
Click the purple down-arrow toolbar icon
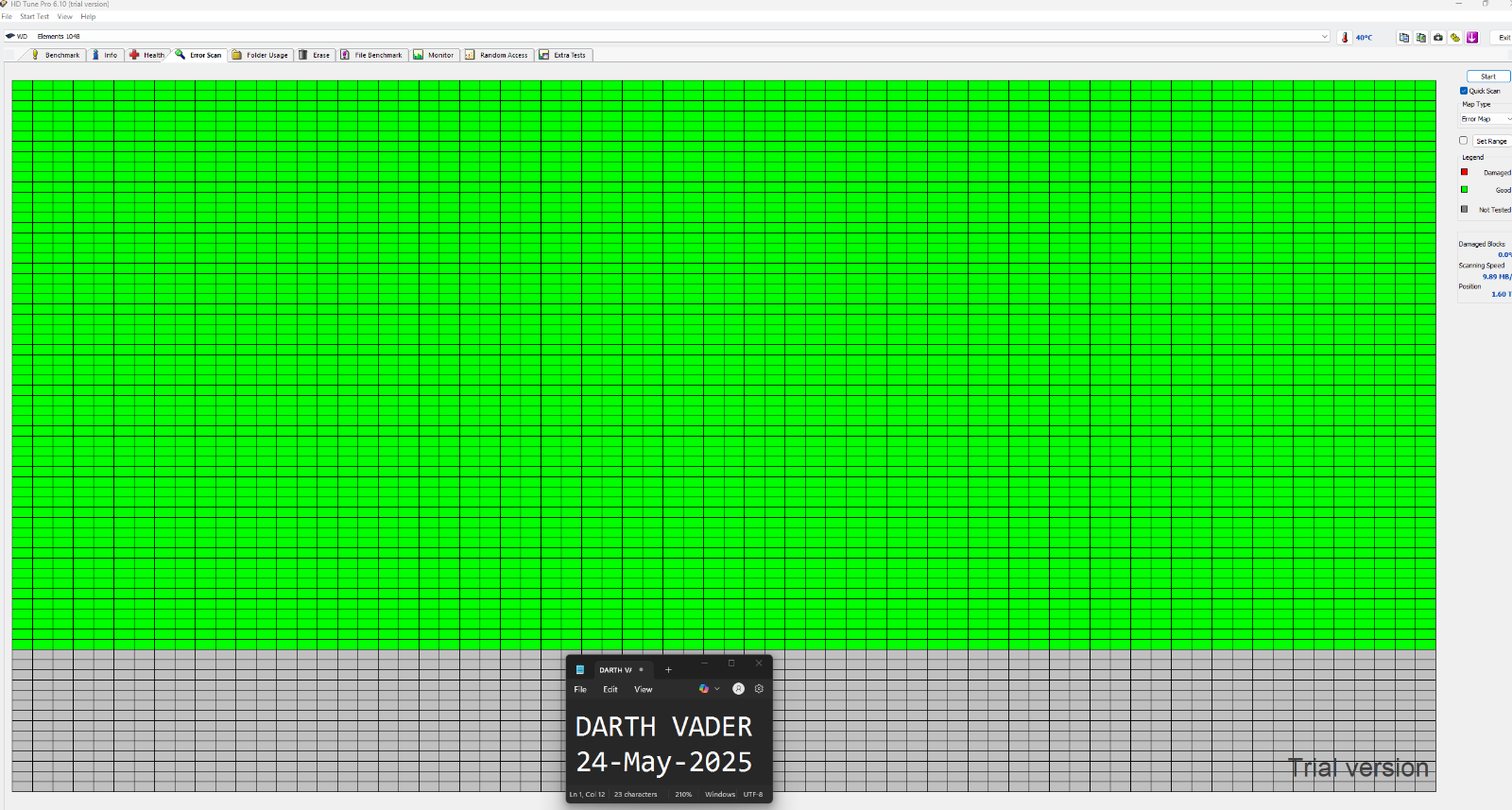pos(1472,38)
